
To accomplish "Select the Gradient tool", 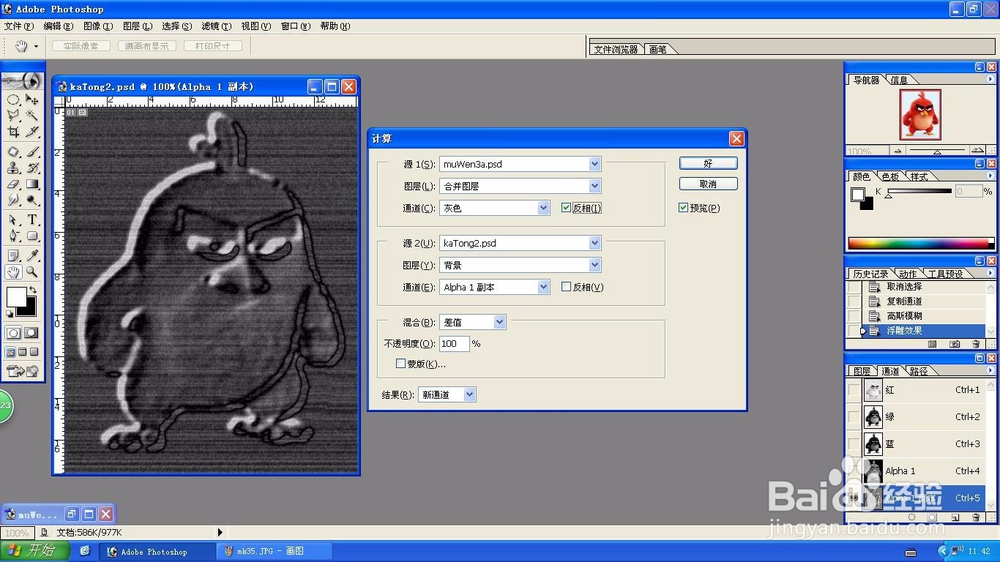I will 32,184.
